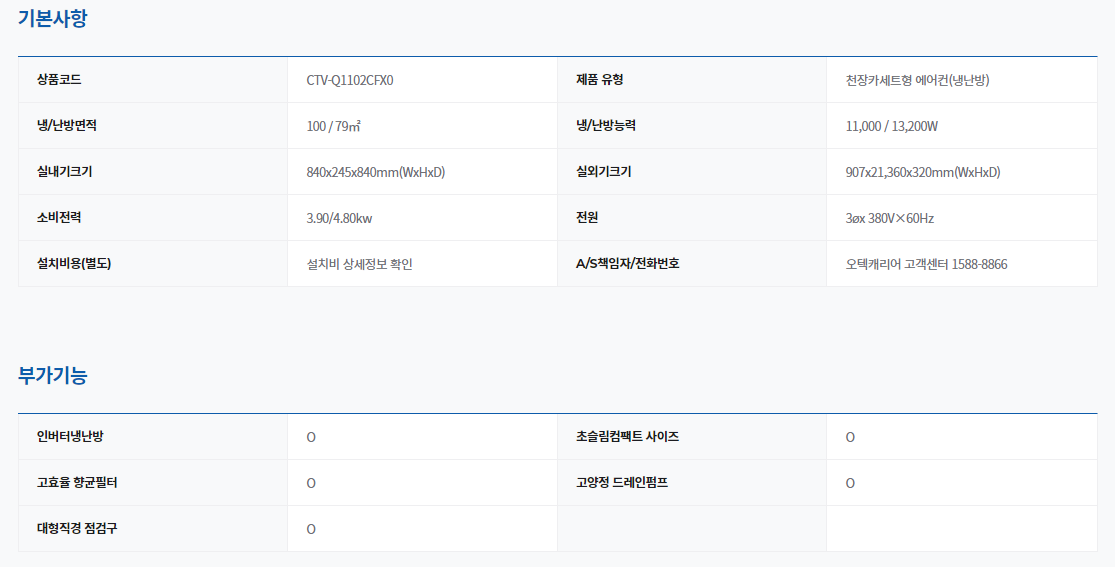Click the 3.90/4.80kw power consumption value
The height and width of the screenshot is (567, 1115).
[339, 218]
